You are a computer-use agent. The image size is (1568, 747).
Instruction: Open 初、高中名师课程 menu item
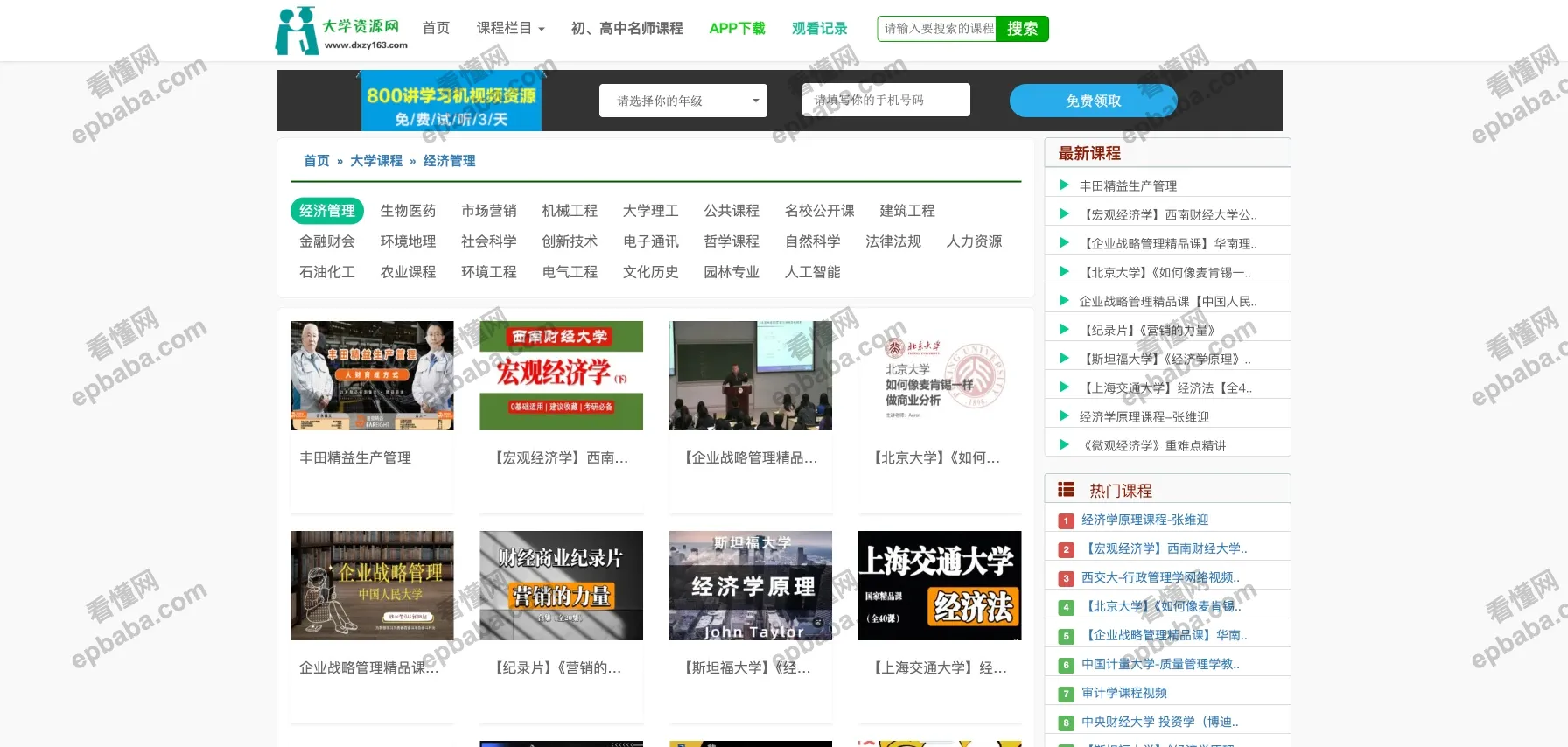pyautogui.click(x=626, y=28)
